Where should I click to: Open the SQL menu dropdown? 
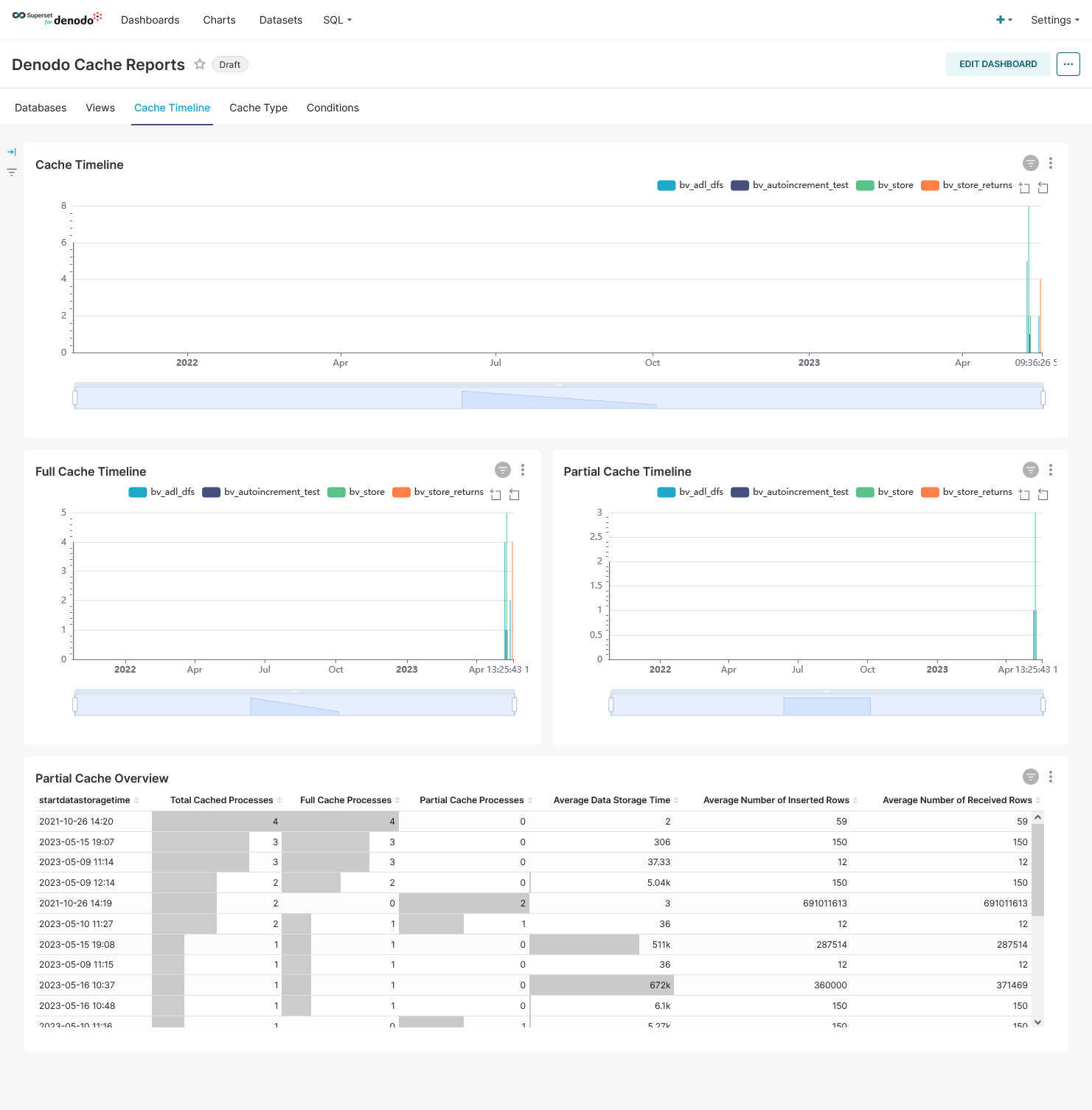pos(337,20)
